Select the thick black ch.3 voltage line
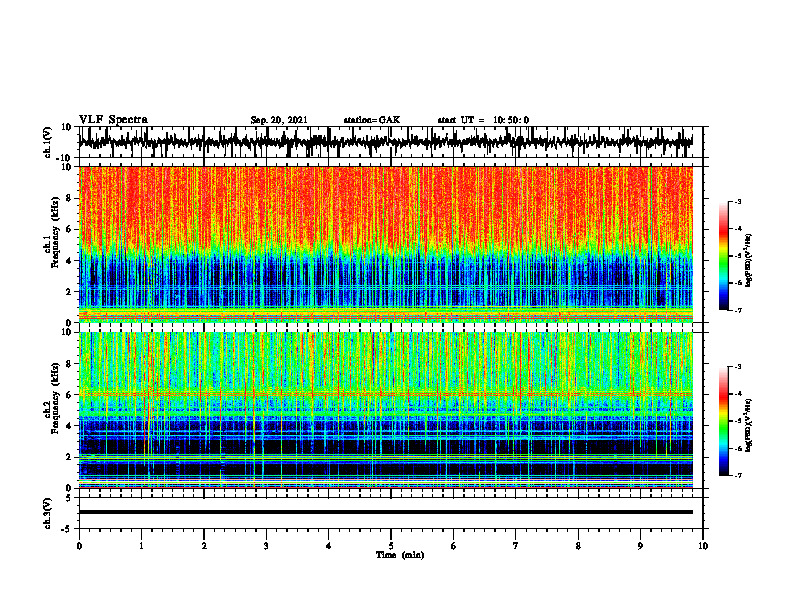Screen dimensions: 792x612 385,512
